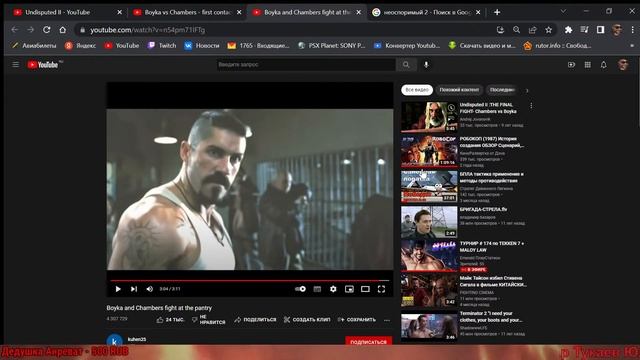Open more actions under the video
Viewport: 640px width, 360px height.
point(387,320)
